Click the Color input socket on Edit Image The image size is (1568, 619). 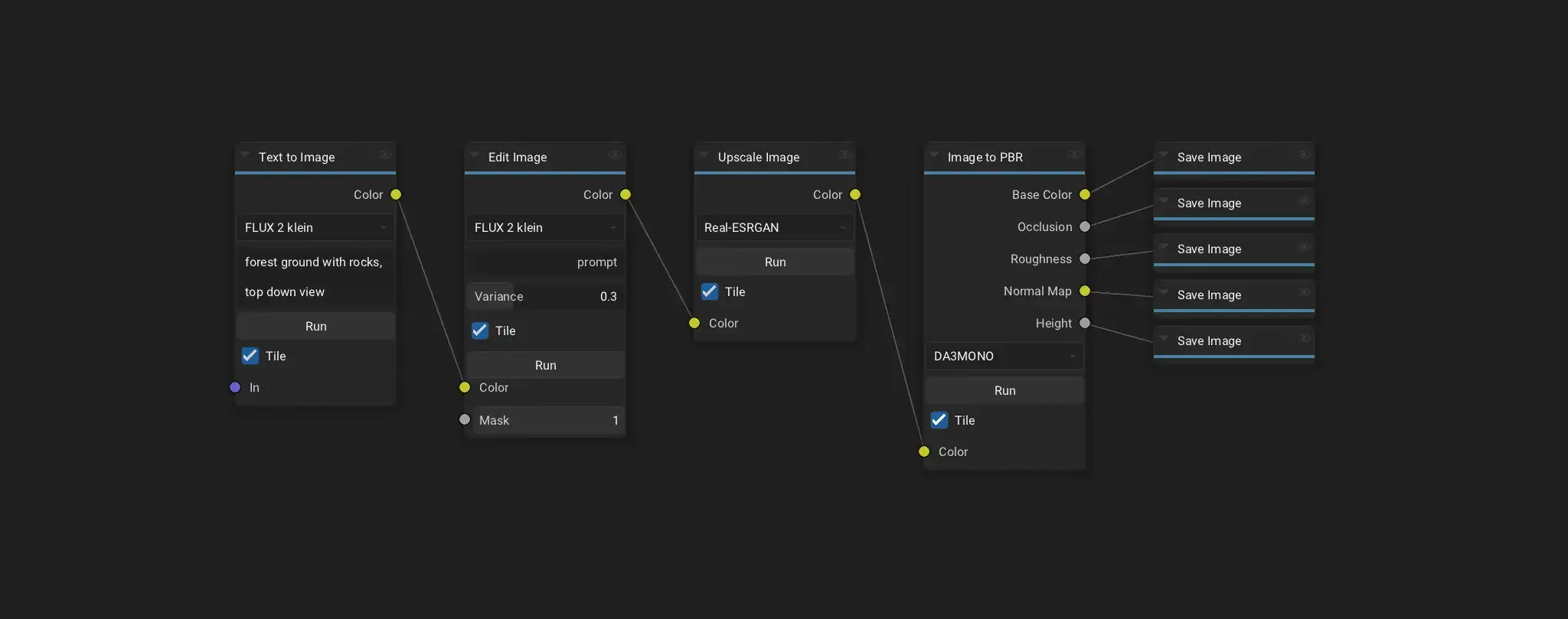point(465,387)
